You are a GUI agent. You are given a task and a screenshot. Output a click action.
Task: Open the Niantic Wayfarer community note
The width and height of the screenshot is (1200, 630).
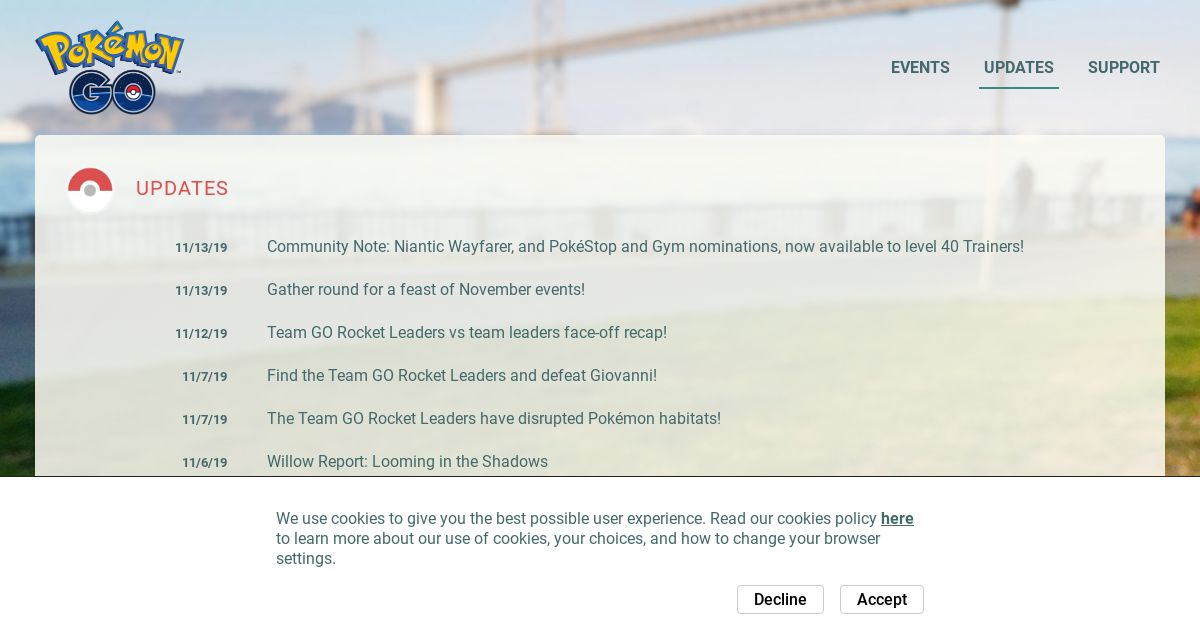click(x=645, y=246)
